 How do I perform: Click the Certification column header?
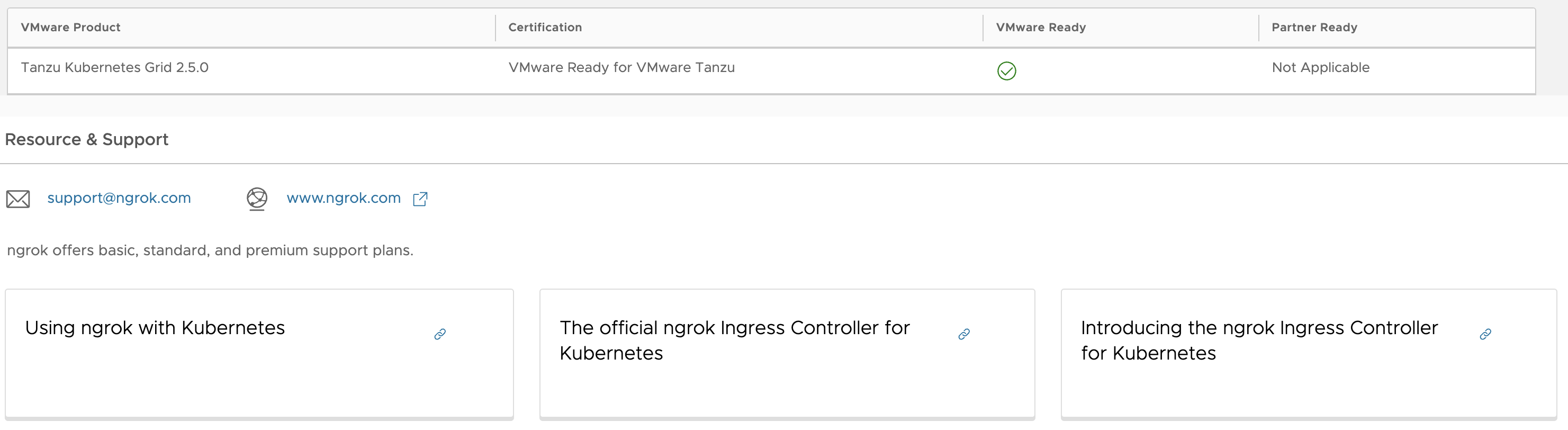[545, 28]
